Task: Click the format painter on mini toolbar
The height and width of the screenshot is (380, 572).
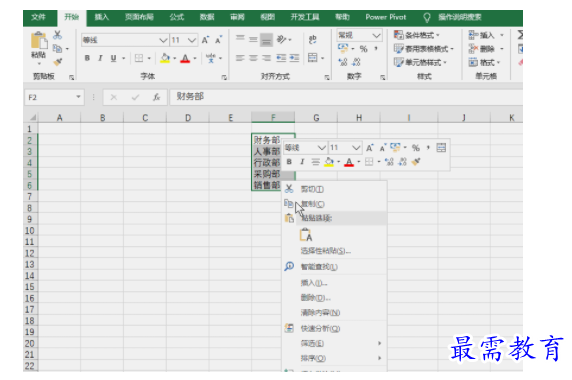Action: [x=416, y=162]
